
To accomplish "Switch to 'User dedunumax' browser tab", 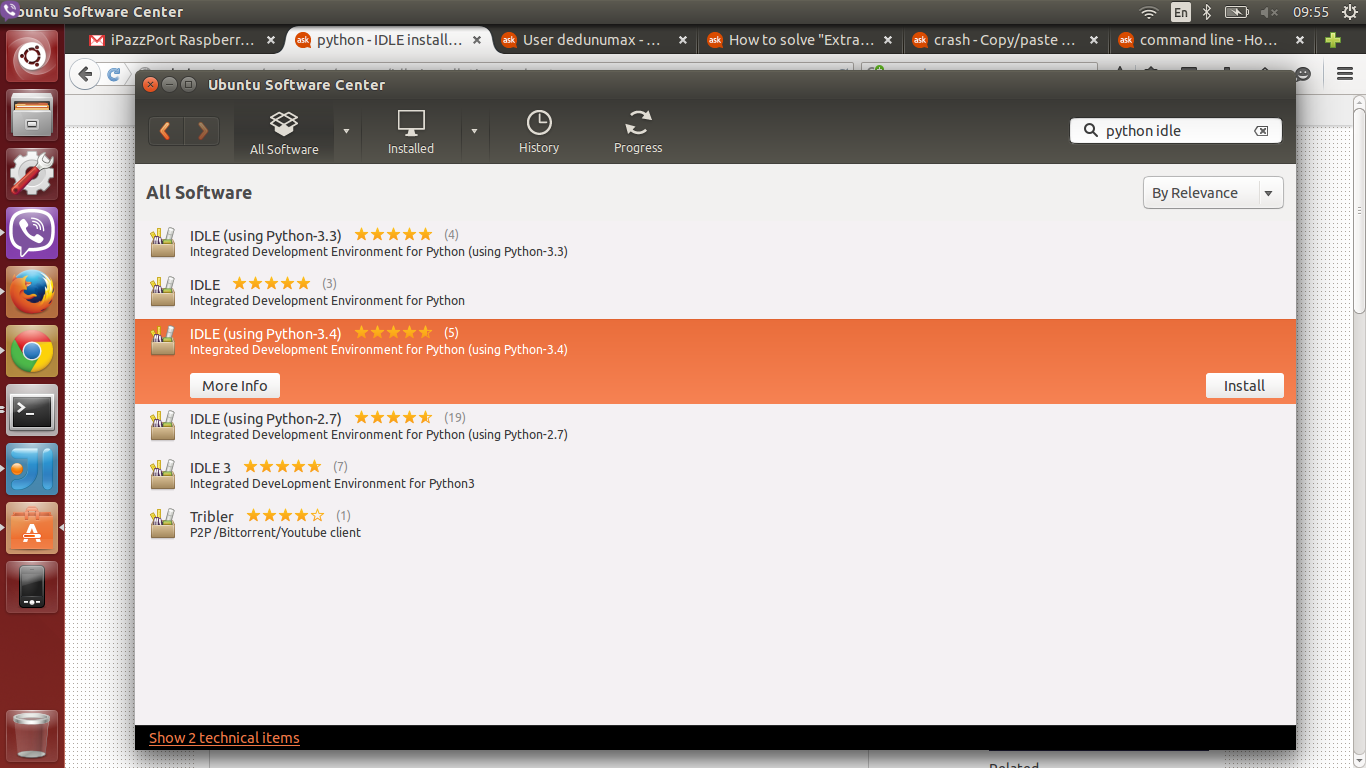I will [592, 41].
